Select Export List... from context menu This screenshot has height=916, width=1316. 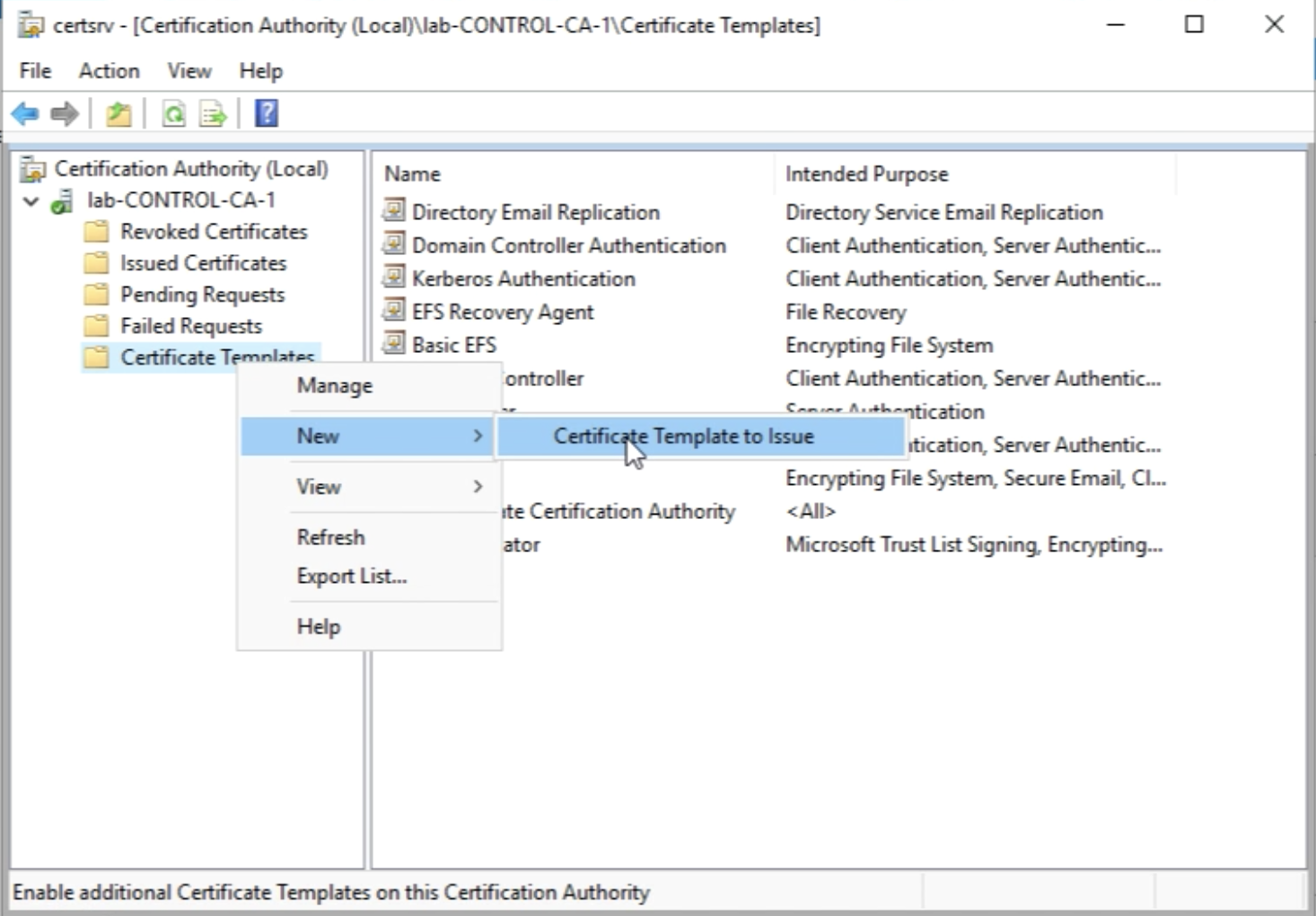tap(351, 577)
